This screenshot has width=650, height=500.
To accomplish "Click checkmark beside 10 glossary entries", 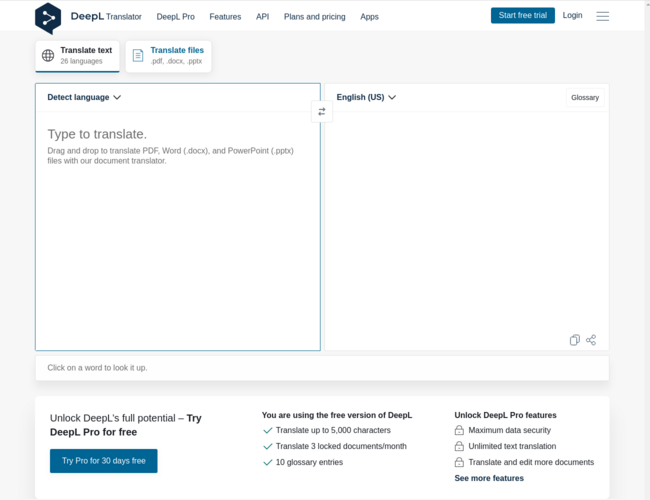I will coord(268,462).
